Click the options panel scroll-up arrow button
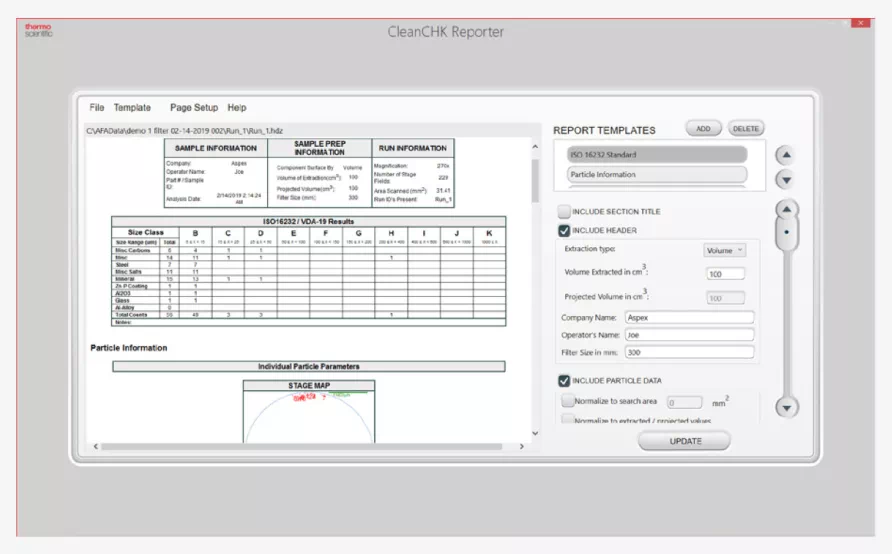This screenshot has height=554, width=892. coord(787,209)
